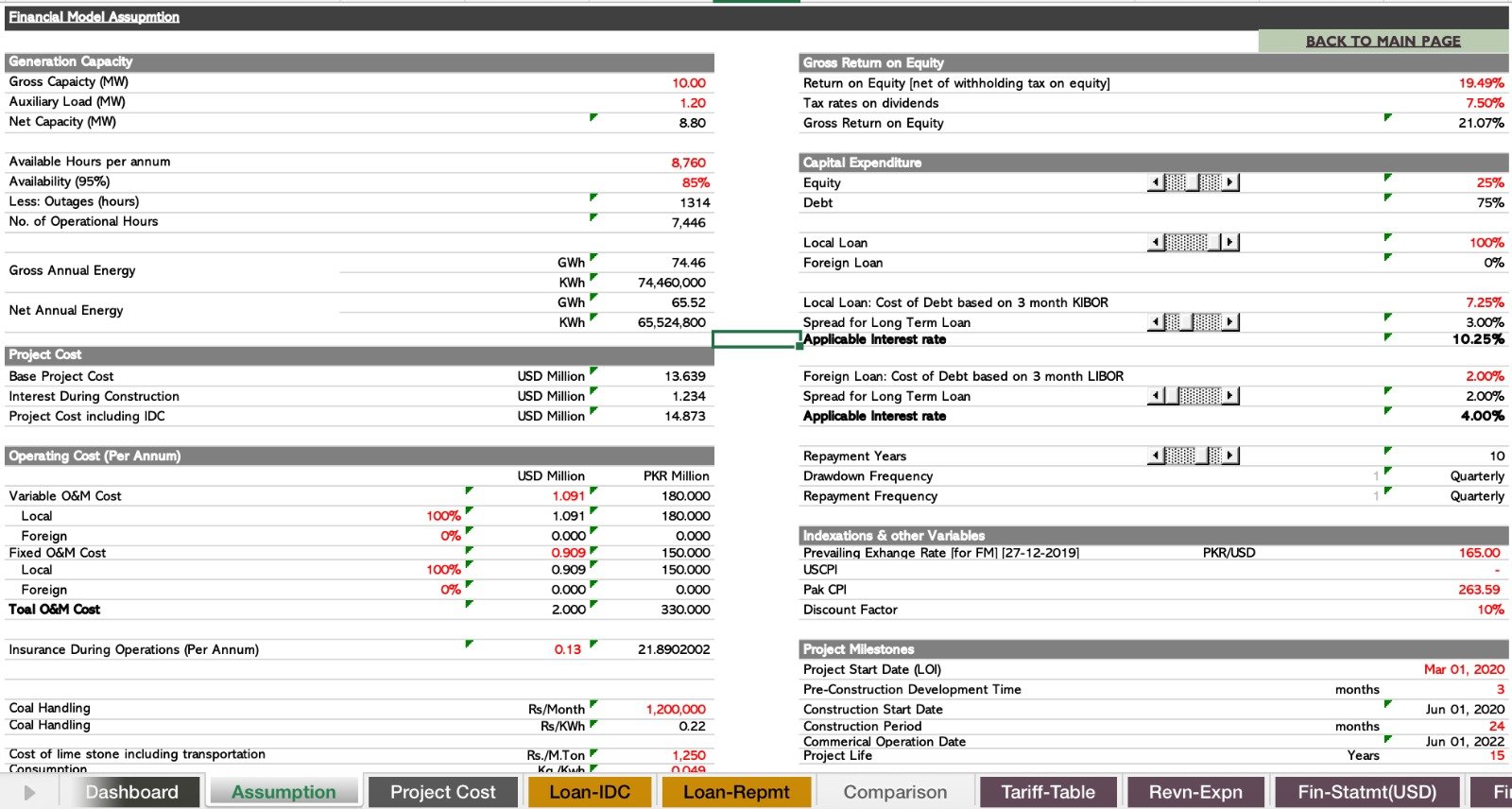Image resolution: width=1512 pixels, height=809 pixels.
Task: Select Interest During Construction value 1.234
Action: coord(689,396)
